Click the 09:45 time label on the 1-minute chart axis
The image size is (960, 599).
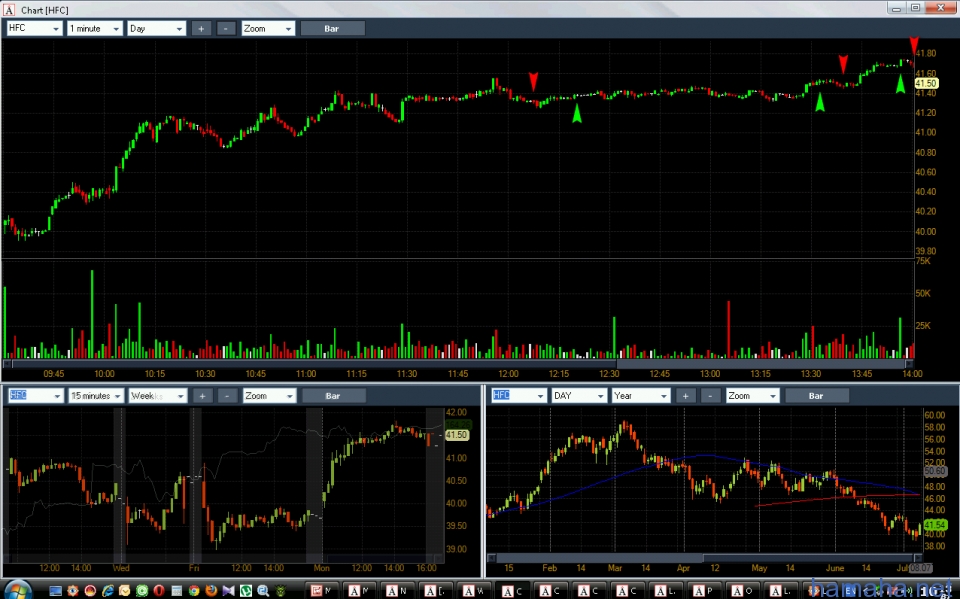(54, 374)
